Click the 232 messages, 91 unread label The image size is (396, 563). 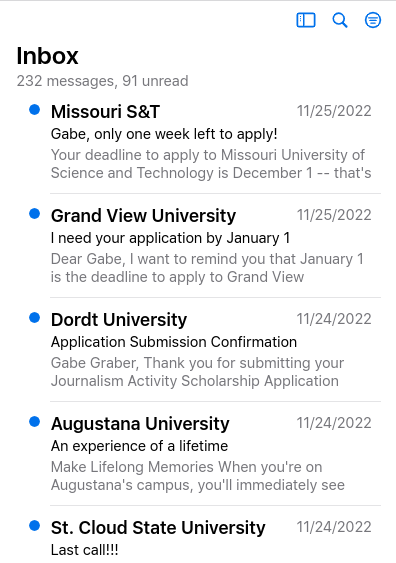point(102,81)
